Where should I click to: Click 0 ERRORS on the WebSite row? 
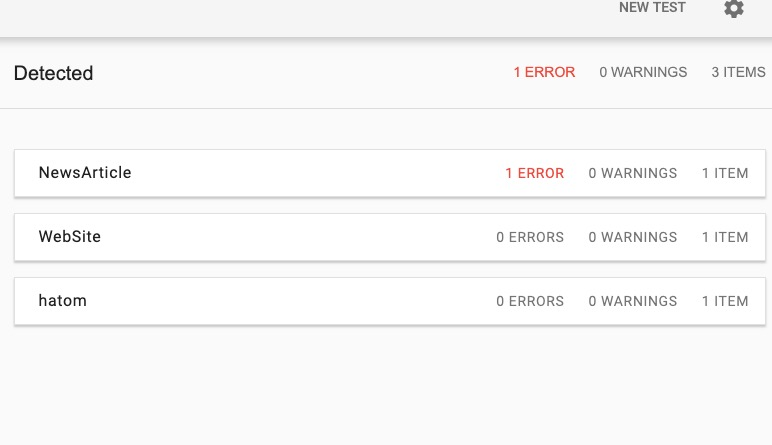[x=530, y=237]
